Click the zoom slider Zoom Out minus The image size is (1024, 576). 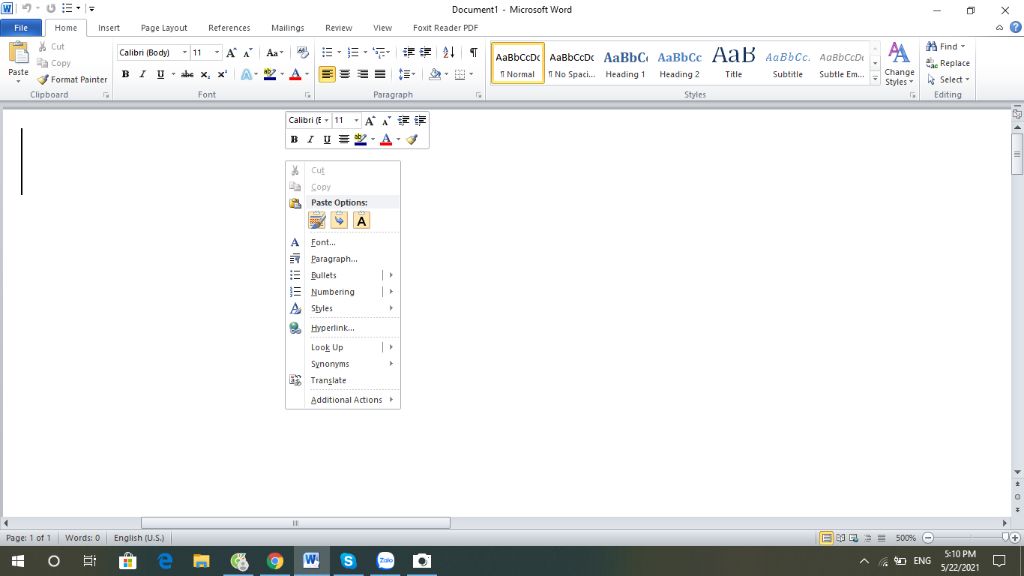(x=928, y=537)
